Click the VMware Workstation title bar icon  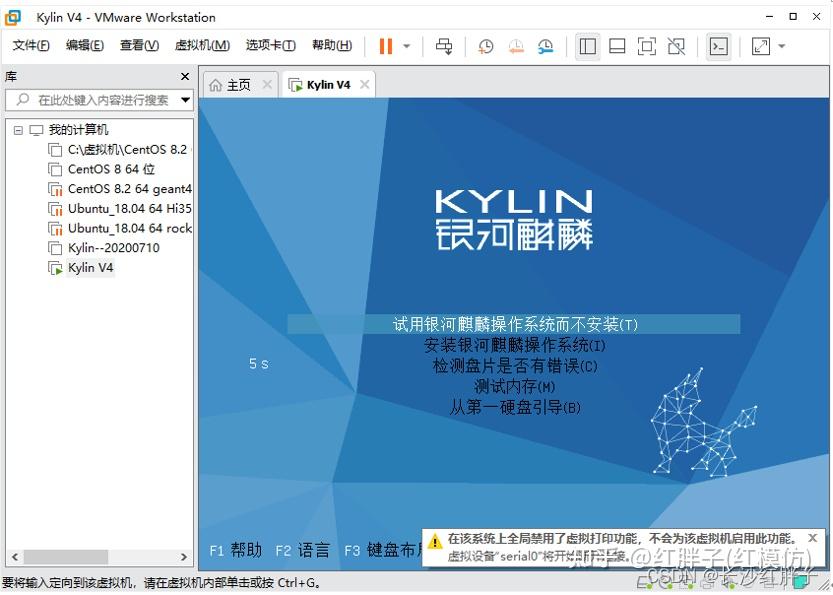(x=13, y=18)
